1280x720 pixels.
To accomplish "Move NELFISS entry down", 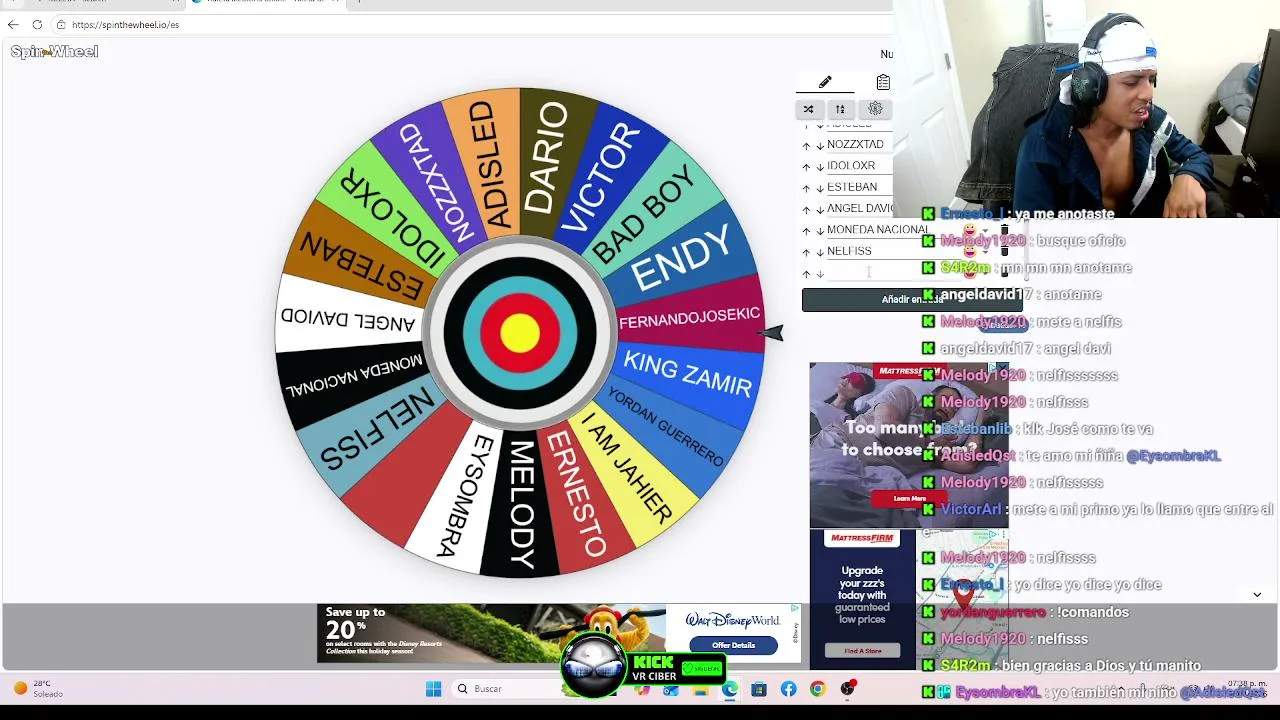I will coord(820,252).
